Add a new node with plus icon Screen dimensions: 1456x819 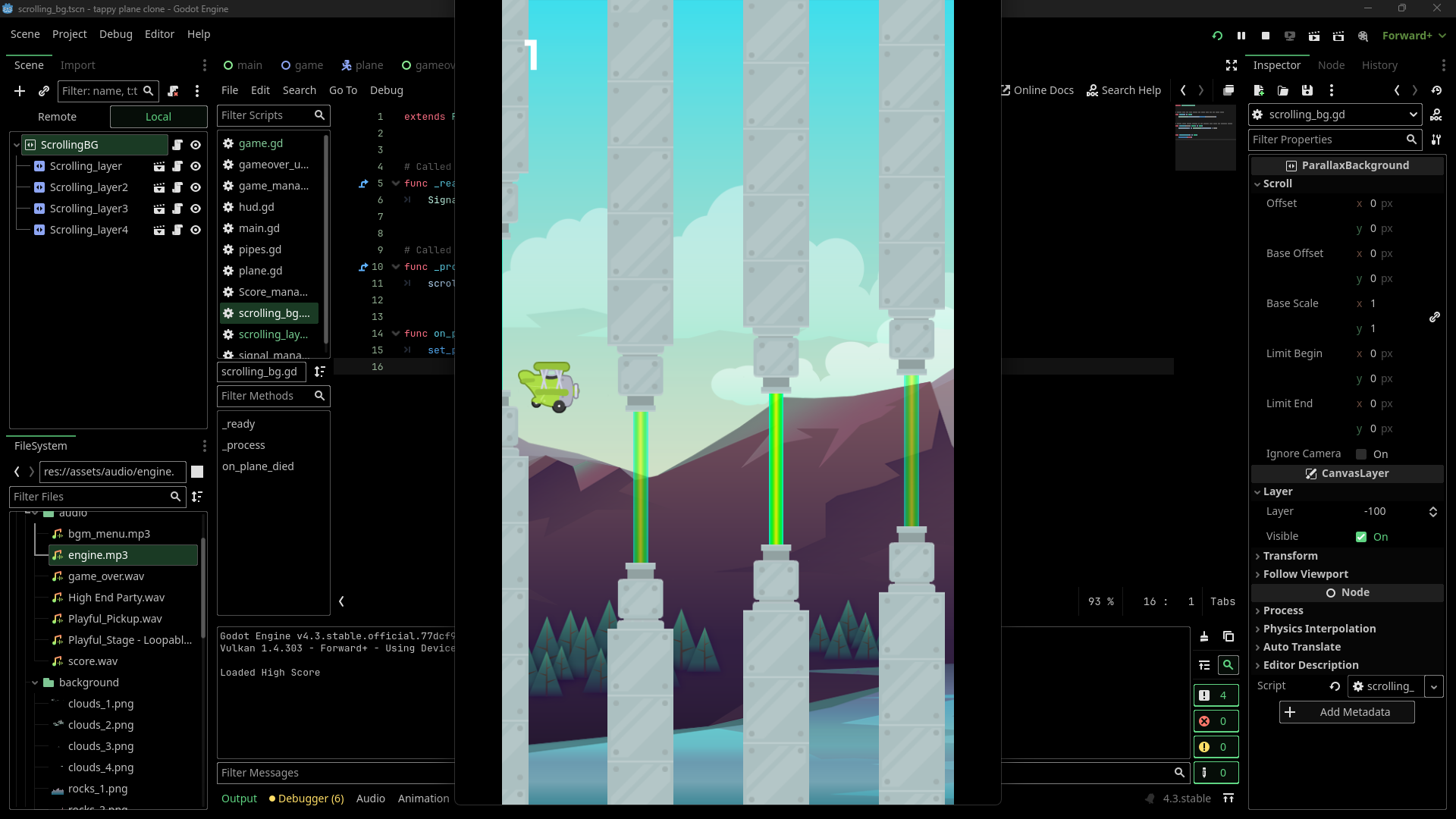(20, 91)
